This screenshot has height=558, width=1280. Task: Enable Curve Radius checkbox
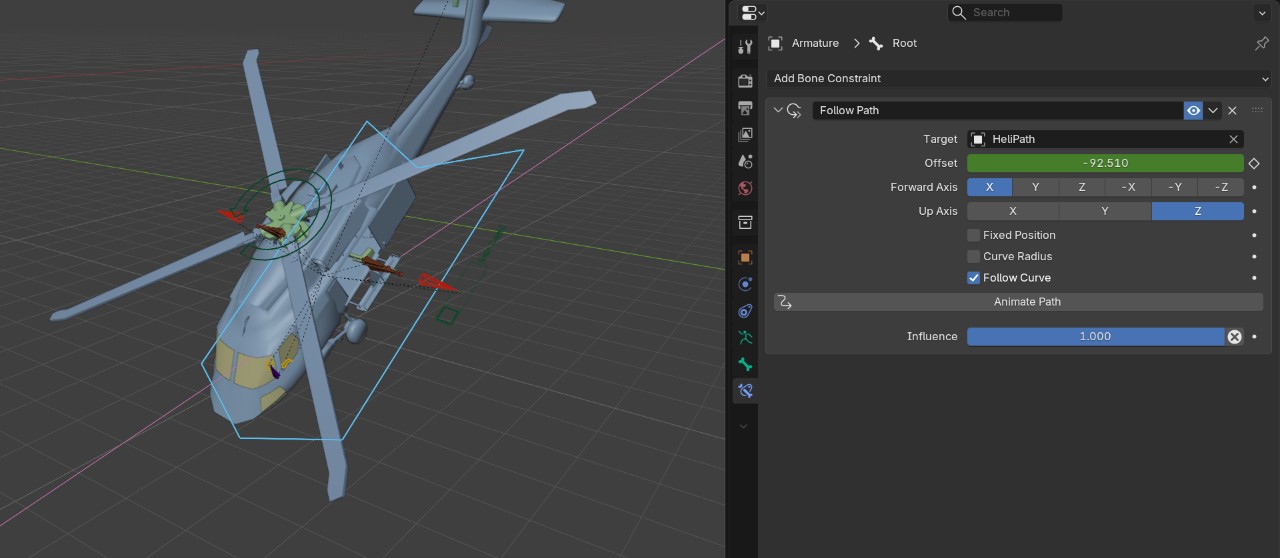(973, 256)
